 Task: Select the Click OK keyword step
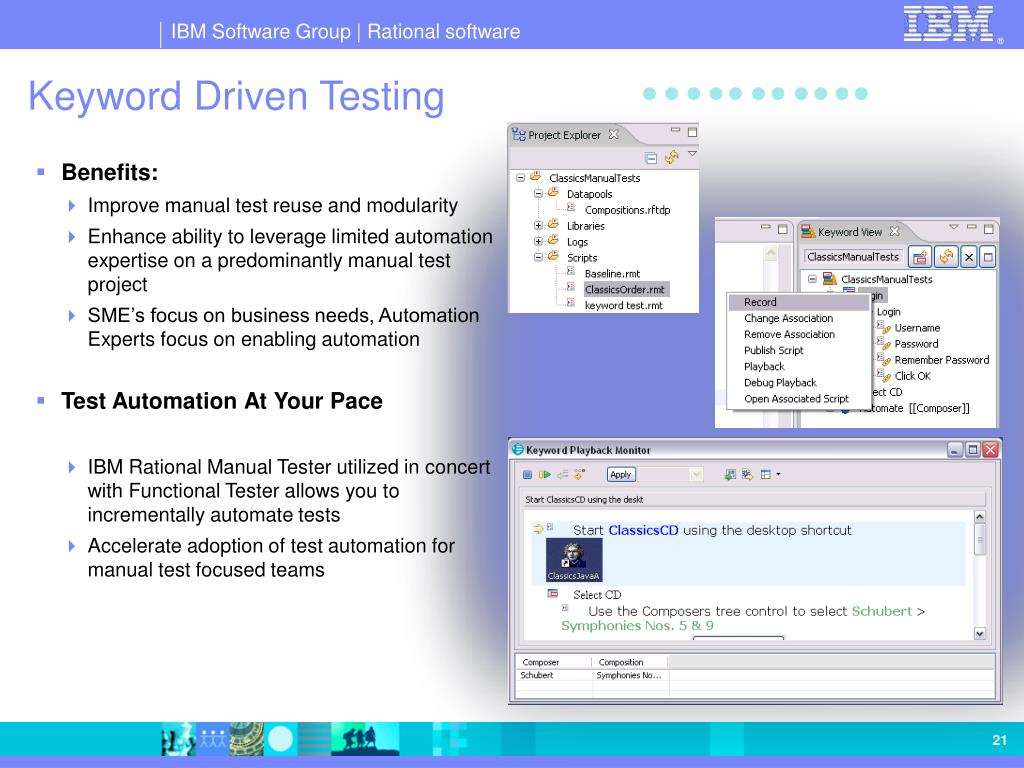(912, 376)
